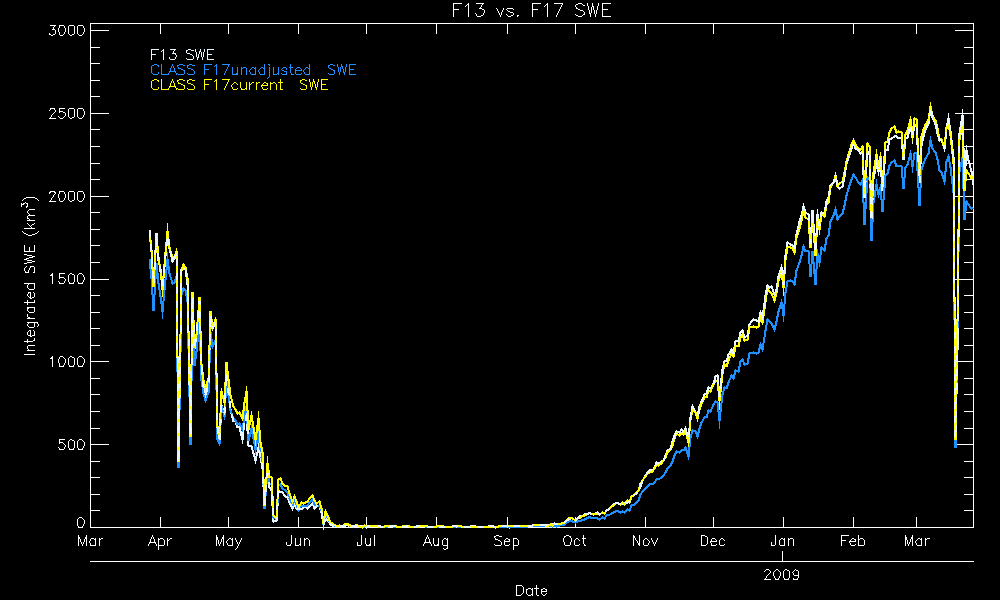
Task: Click the Jan x-axis tick label
Action: 782,543
